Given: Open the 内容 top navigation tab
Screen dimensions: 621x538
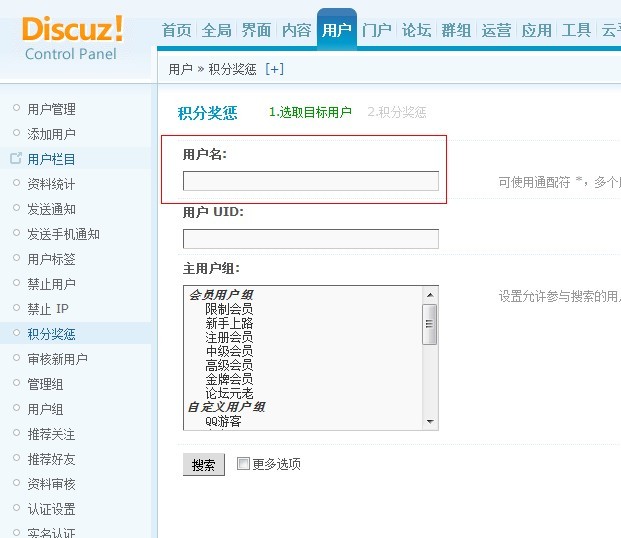Looking at the screenshot, I should pyautogui.click(x=297, y=31).
